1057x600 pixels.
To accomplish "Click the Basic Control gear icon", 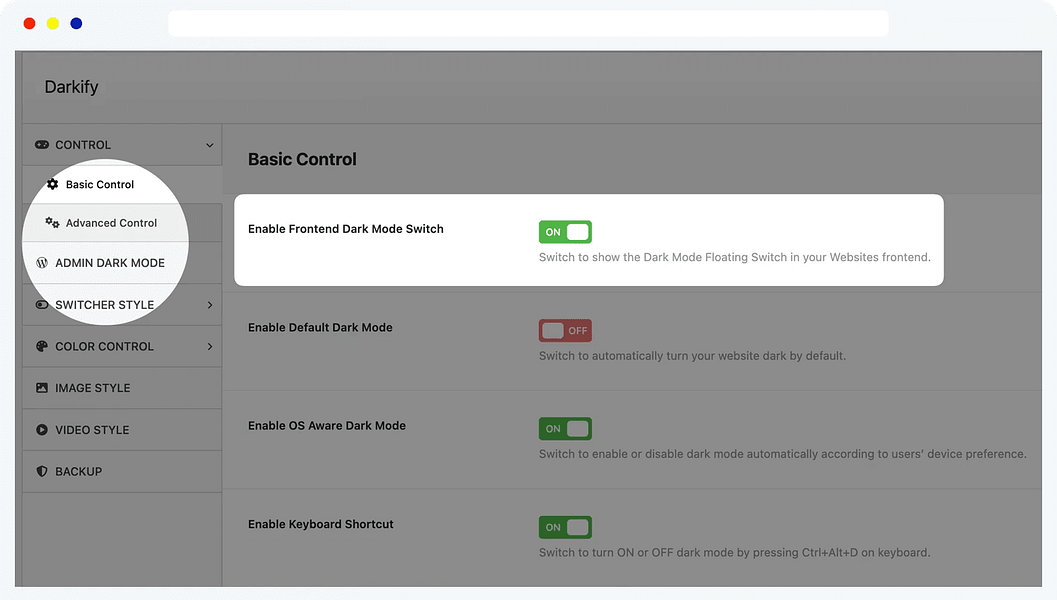I will point(52,184).
